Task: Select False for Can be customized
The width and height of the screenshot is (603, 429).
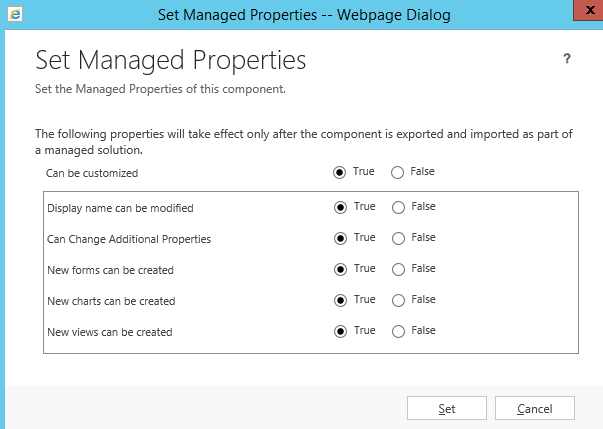Action: point(398,172)
